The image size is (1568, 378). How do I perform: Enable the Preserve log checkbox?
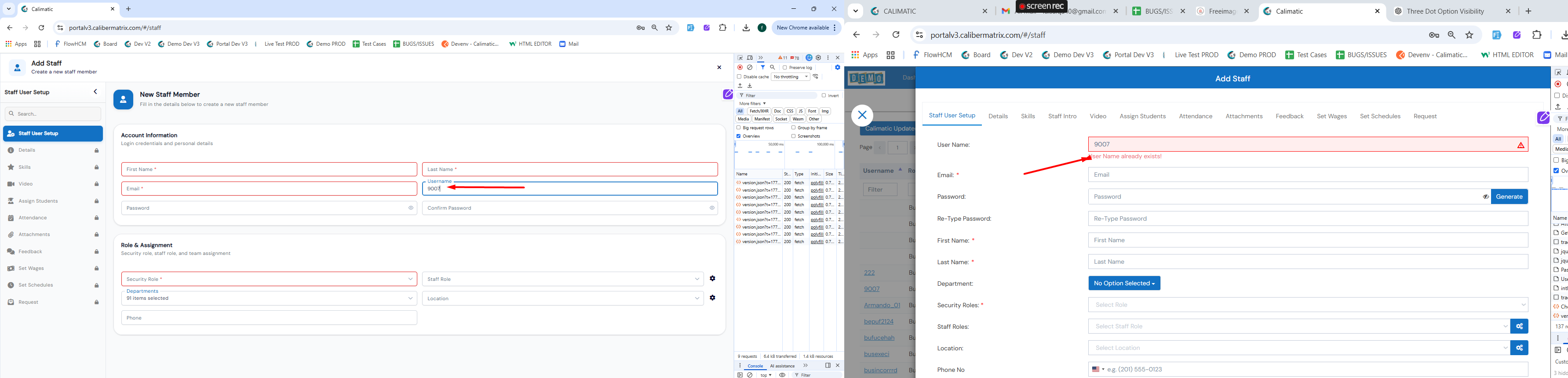784,68
